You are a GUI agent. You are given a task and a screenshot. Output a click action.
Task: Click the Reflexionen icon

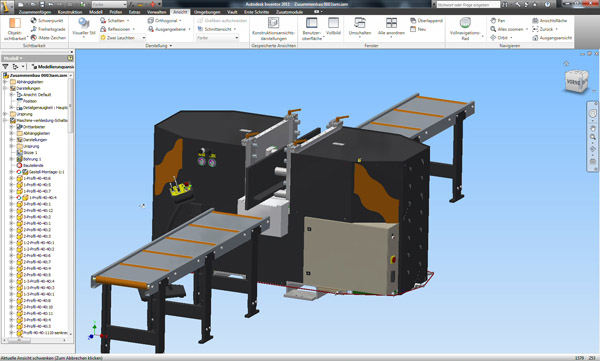click(103, 29)
